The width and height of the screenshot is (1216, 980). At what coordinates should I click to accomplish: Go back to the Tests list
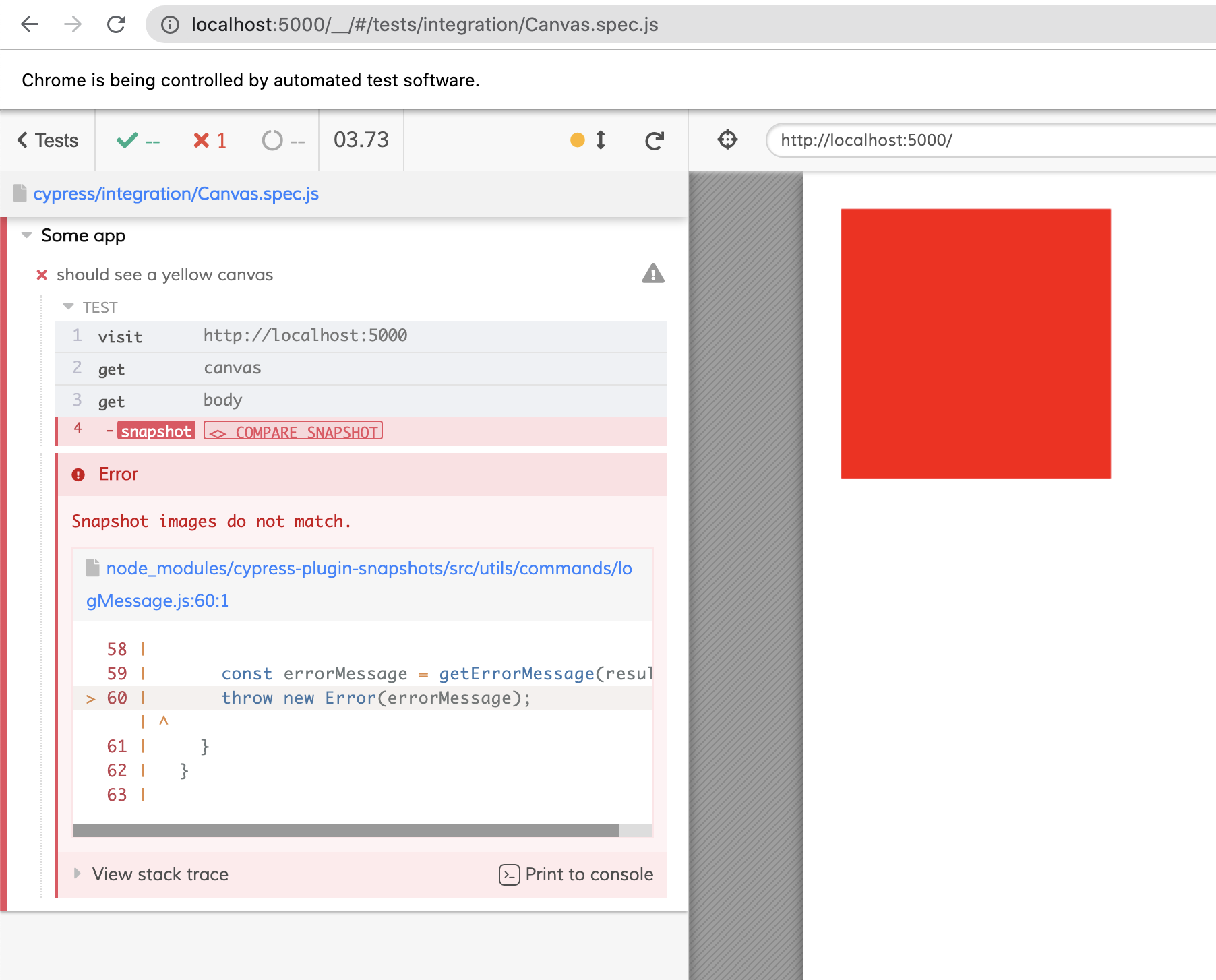coord(48,140)
